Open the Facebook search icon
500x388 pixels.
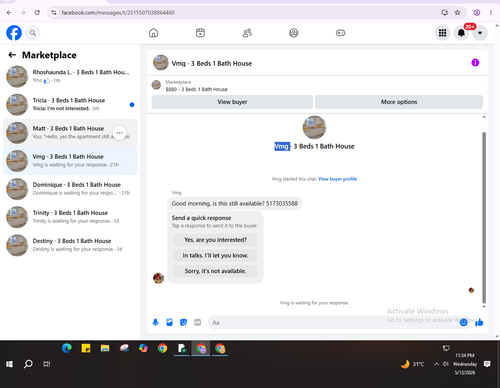[33, 33]
